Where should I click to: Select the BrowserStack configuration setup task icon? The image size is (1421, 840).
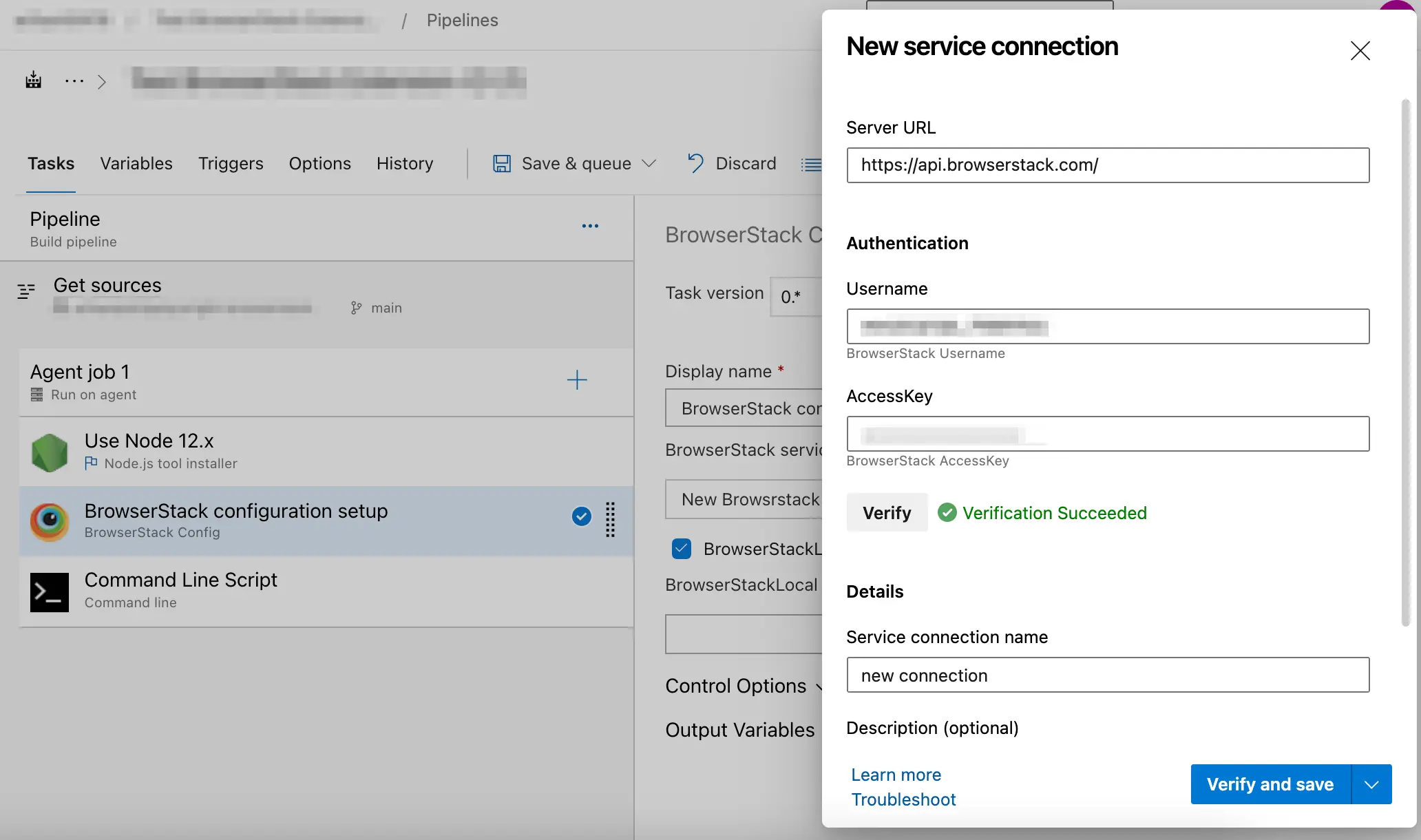coord(50,521)
